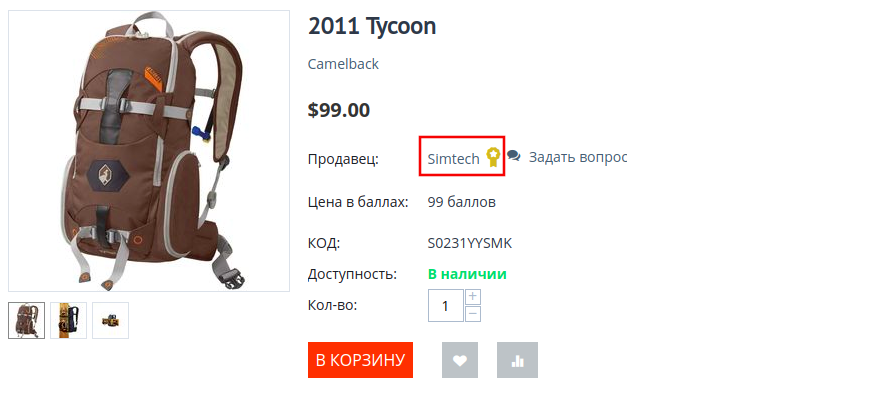Viewport: 896px width, 409px height.
Task: Add product to wishlist with heart icon
Action: click(460, 360)
